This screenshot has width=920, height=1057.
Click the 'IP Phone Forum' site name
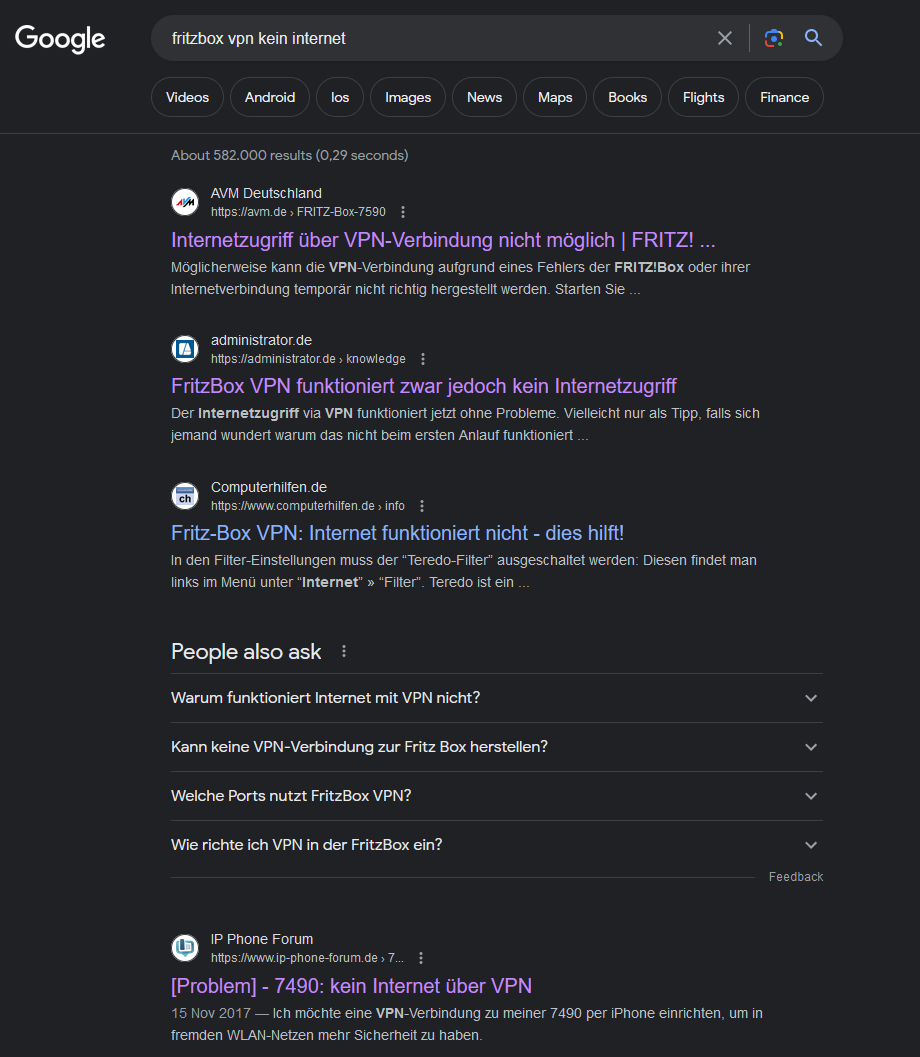262,939
